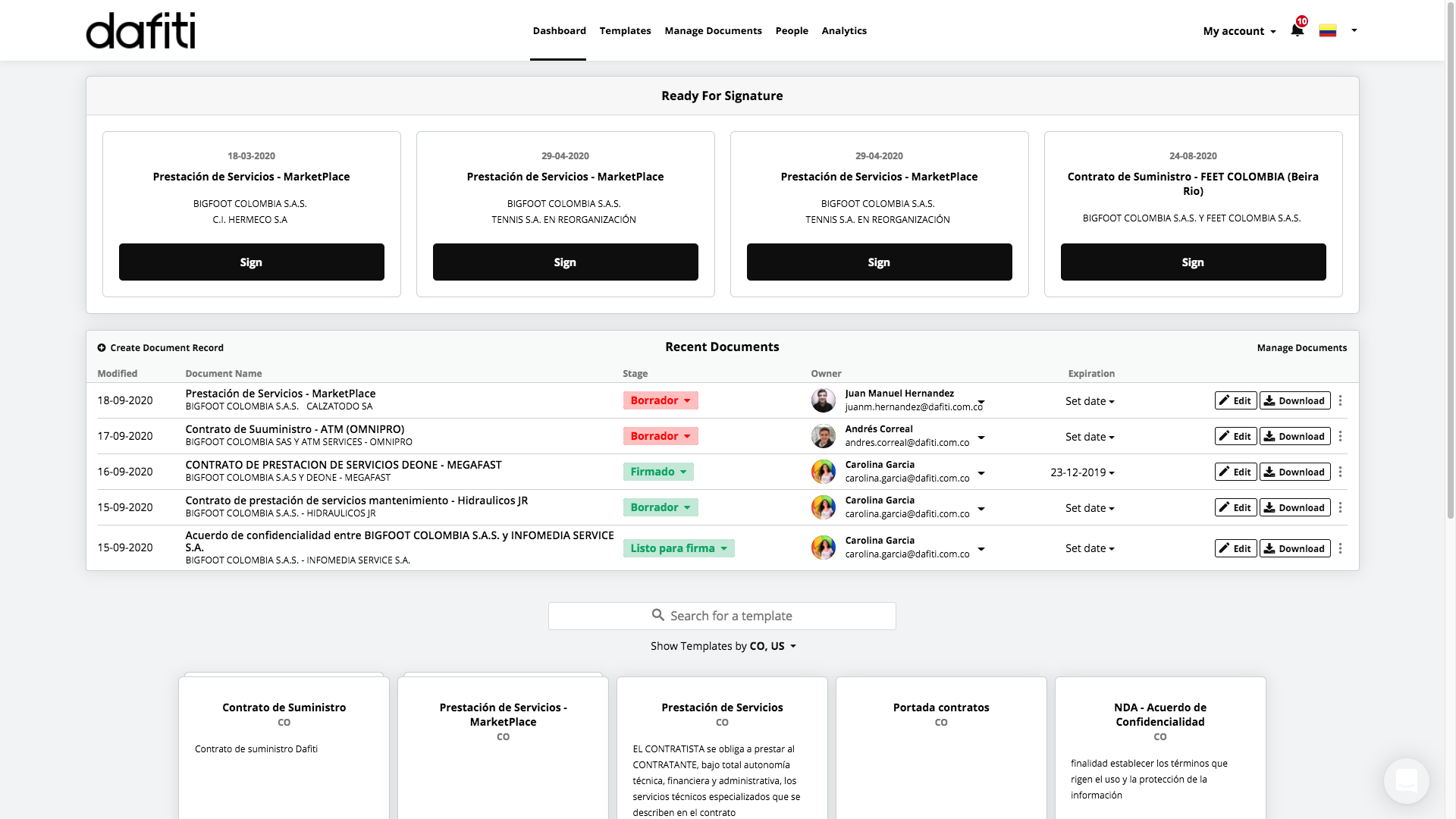Click the Search for a template field
Screen dimensions: 1456x819
coord(722,616)
